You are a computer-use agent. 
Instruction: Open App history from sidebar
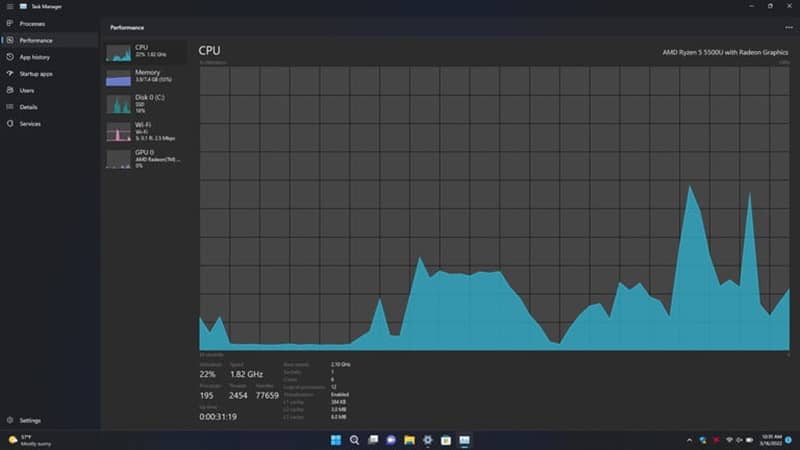[34, 57]
